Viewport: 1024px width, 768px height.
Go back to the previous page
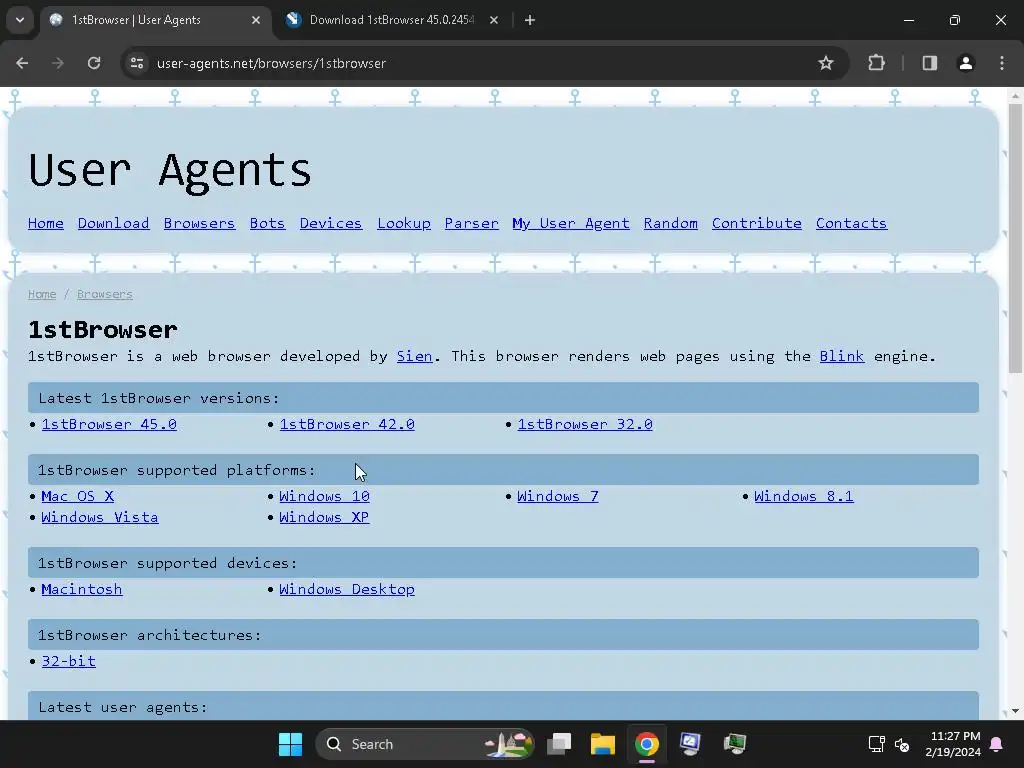[22, 63]
